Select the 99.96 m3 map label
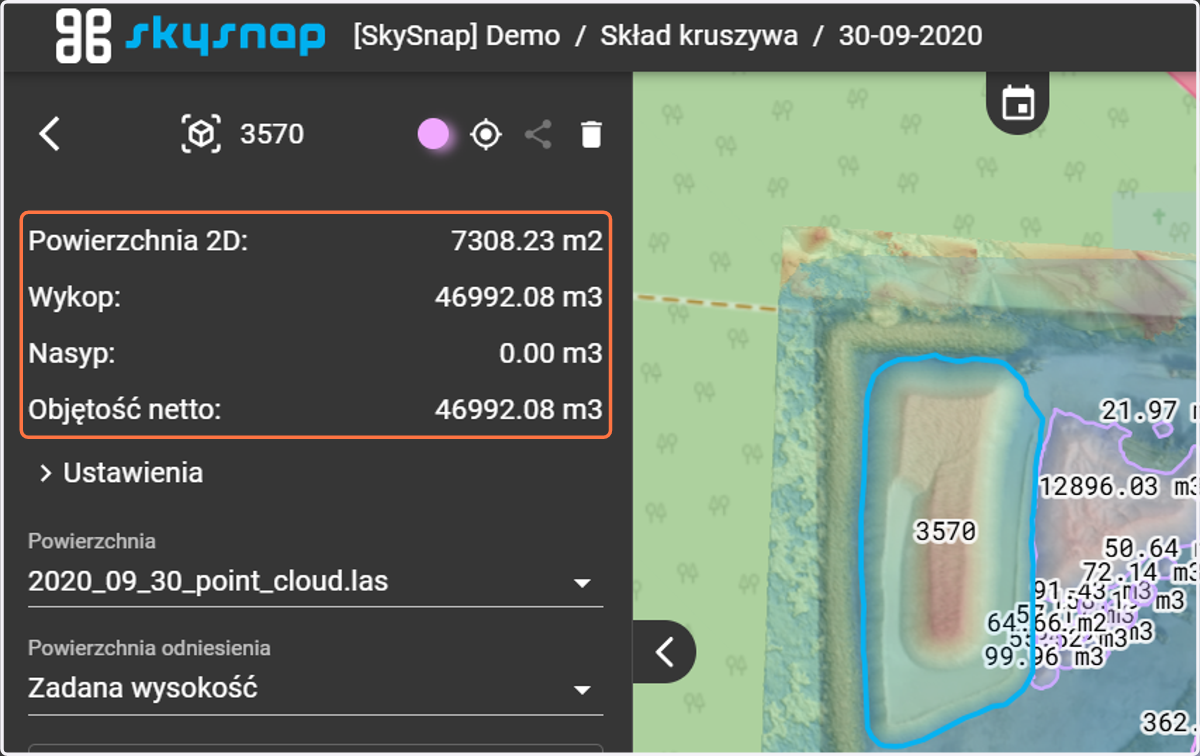 tap(1044, 656)
